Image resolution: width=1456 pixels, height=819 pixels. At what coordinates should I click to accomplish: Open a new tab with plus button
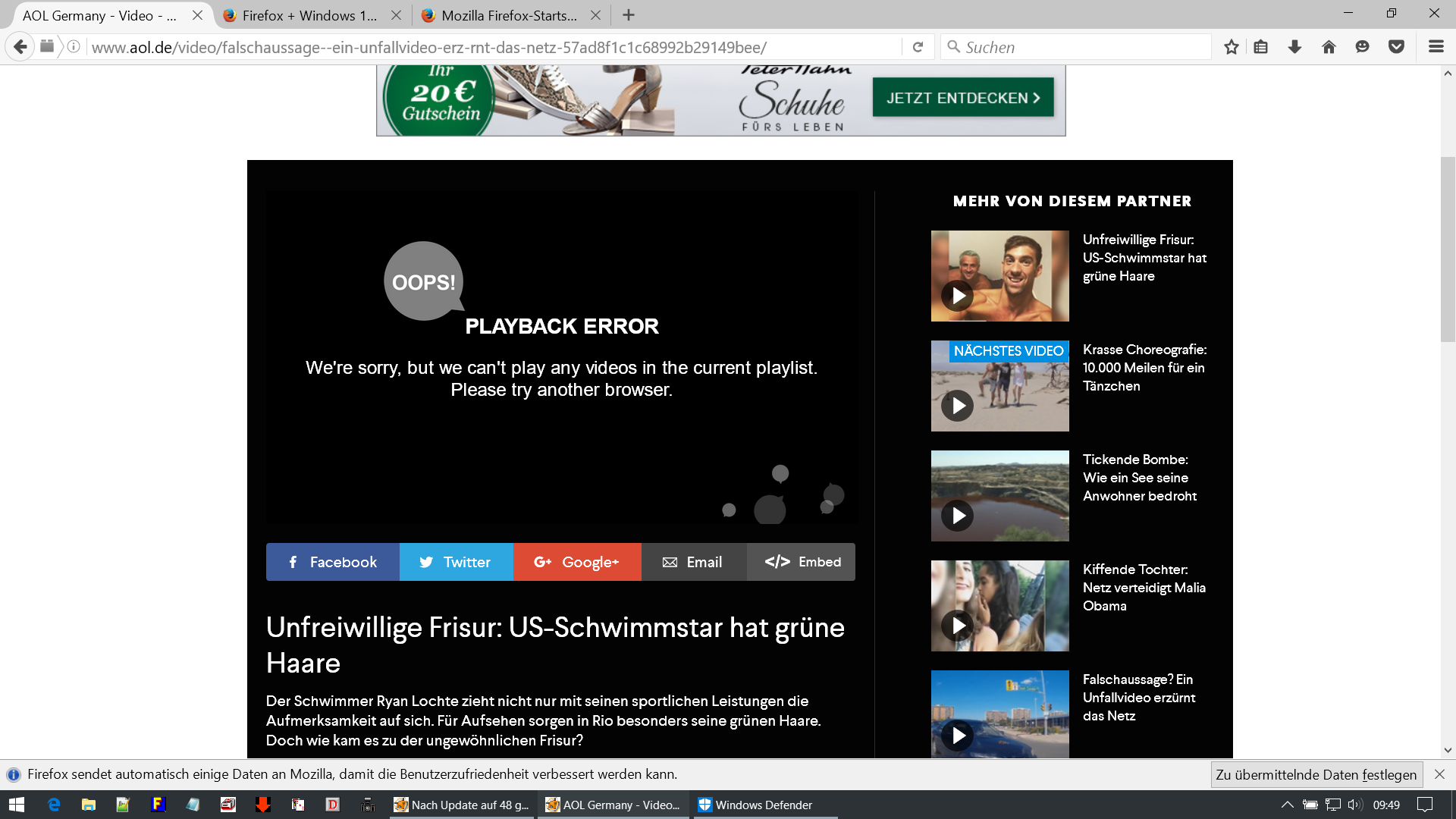coord(629,15)
